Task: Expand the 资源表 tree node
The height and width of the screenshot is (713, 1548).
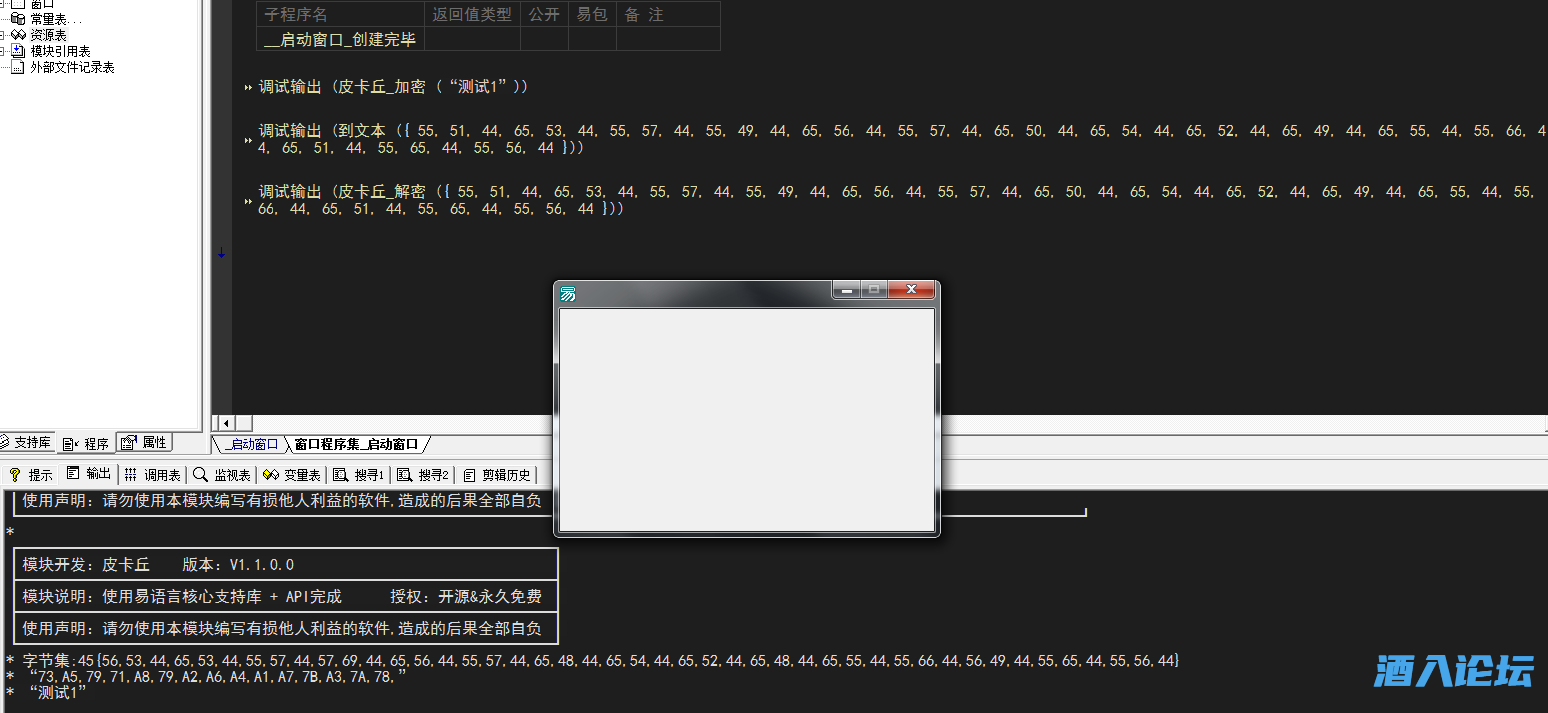Action: (3, 35)
